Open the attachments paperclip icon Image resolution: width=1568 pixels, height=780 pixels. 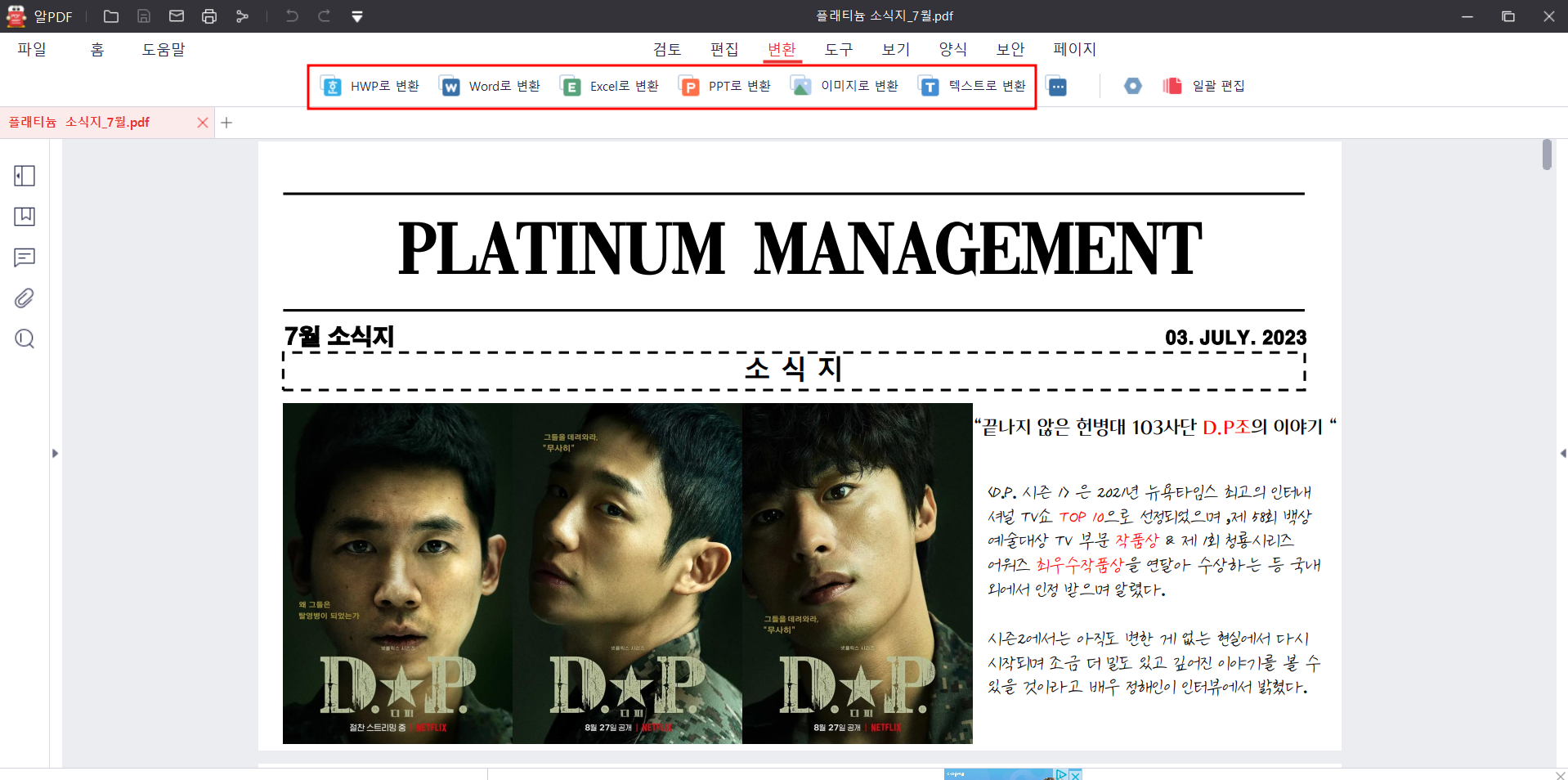[25, 298]
